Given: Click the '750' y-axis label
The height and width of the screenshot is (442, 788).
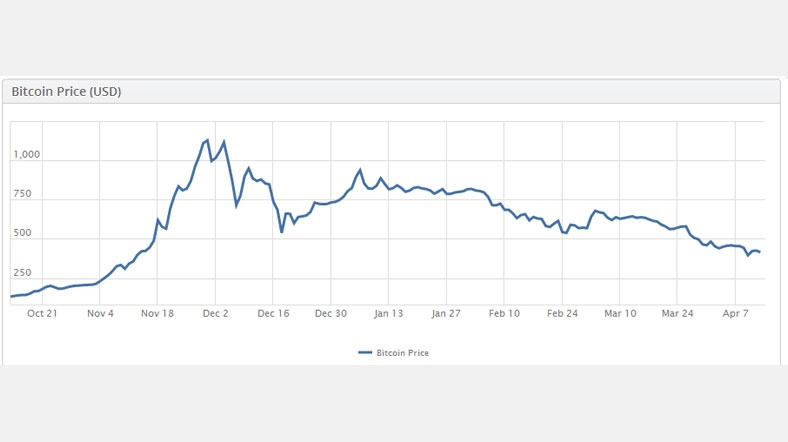Looking at the screenshot, I should pos(22,194).
